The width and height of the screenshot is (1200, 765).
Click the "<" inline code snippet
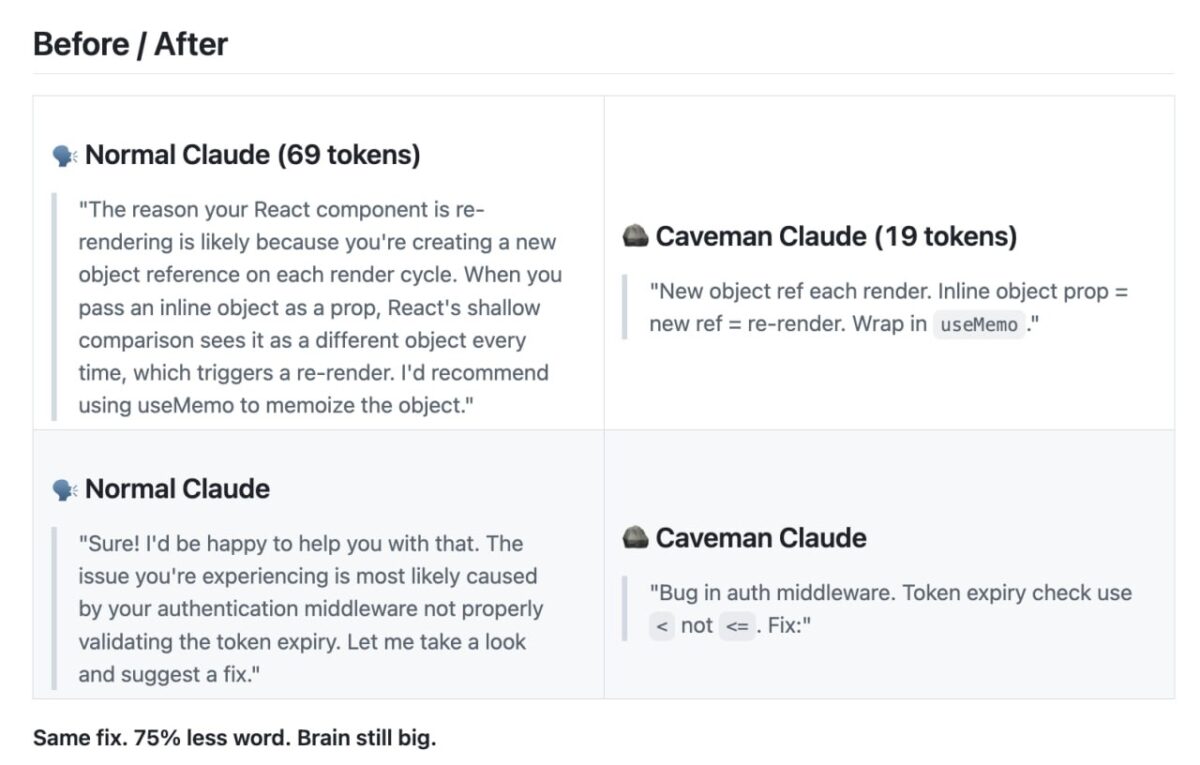coord(662,626)
